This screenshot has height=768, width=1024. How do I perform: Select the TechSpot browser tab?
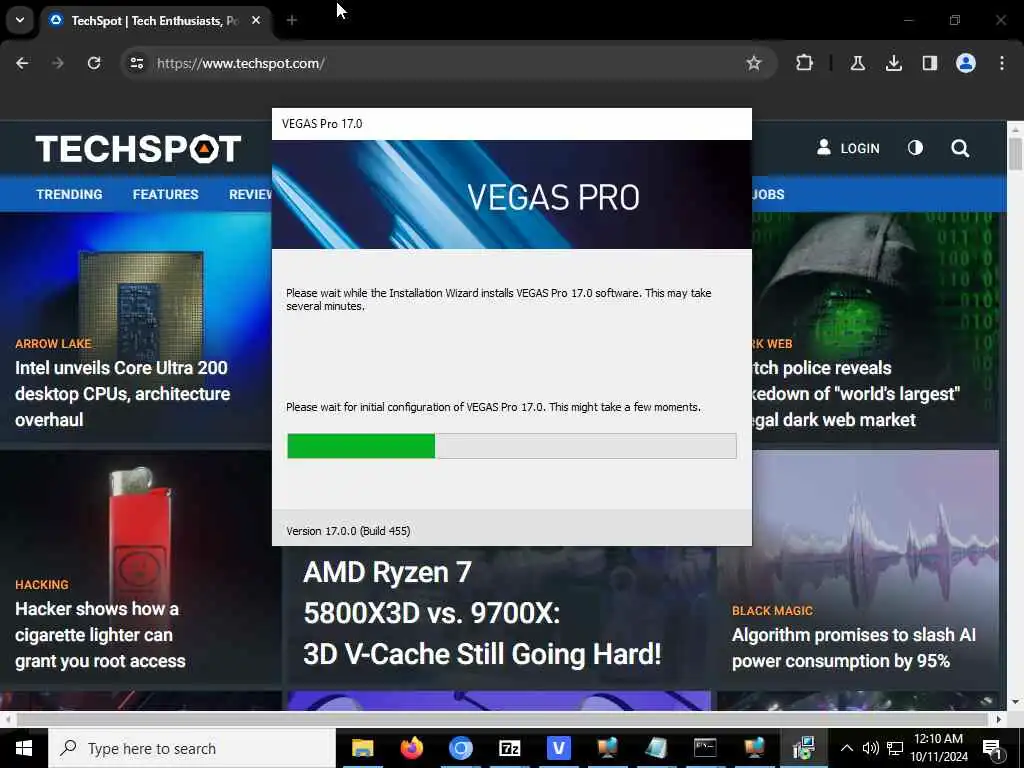[155, 20]
